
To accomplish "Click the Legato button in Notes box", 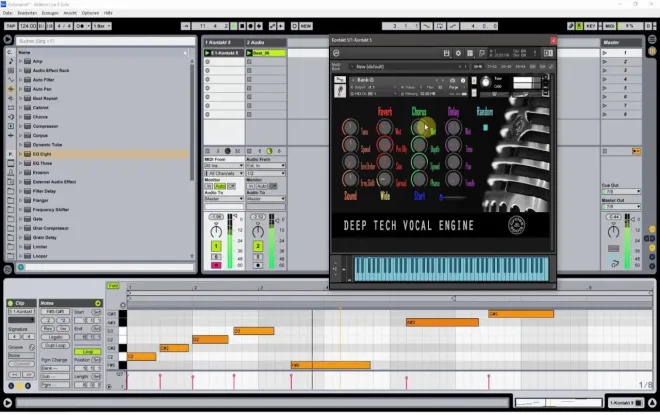I will pos(56,337).
